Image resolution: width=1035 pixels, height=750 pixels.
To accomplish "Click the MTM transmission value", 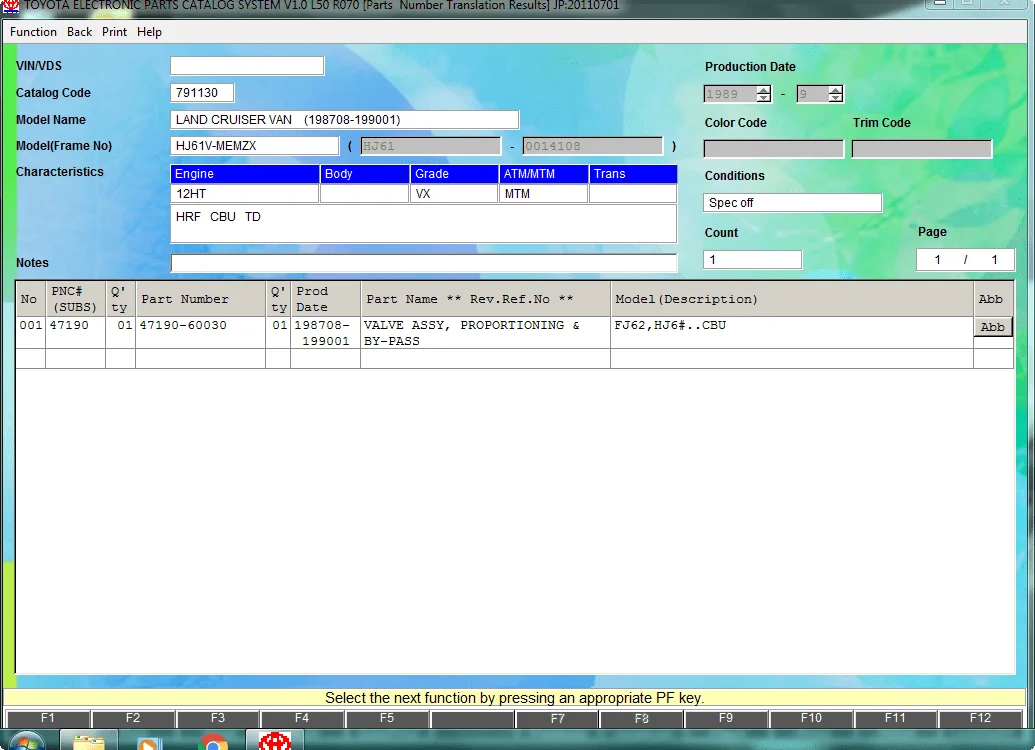I will (544, 193).
